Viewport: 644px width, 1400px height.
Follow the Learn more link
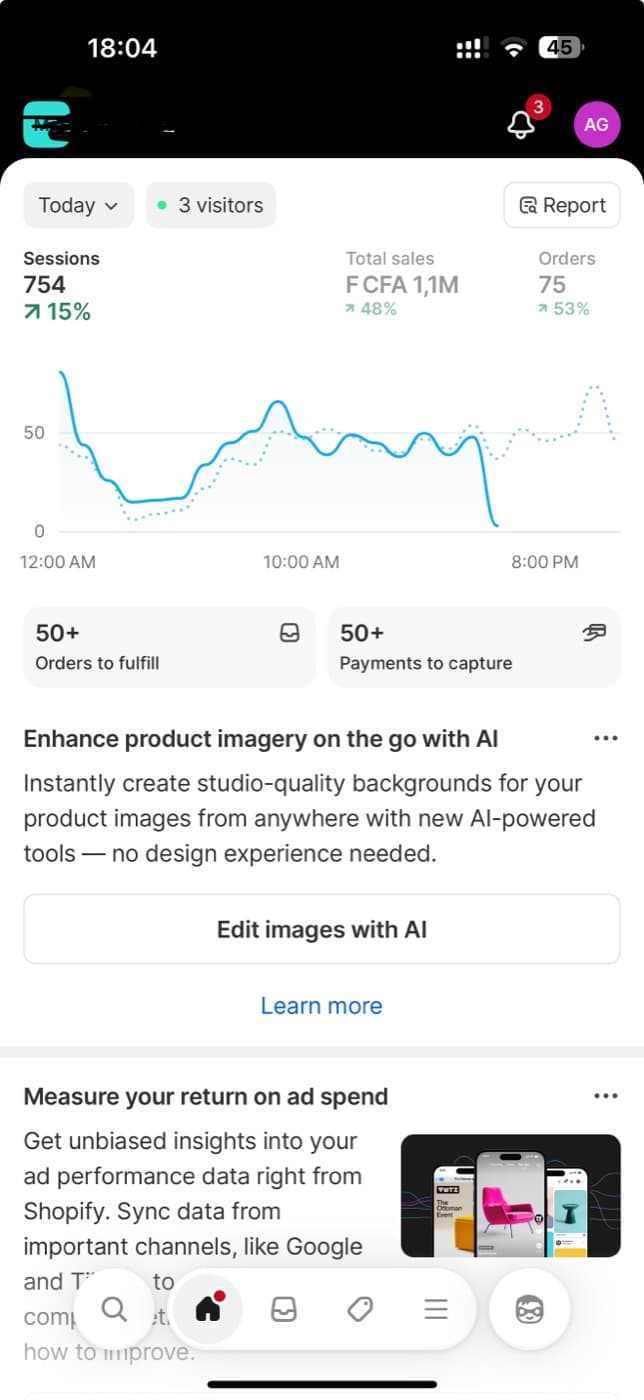point(322,1005)
